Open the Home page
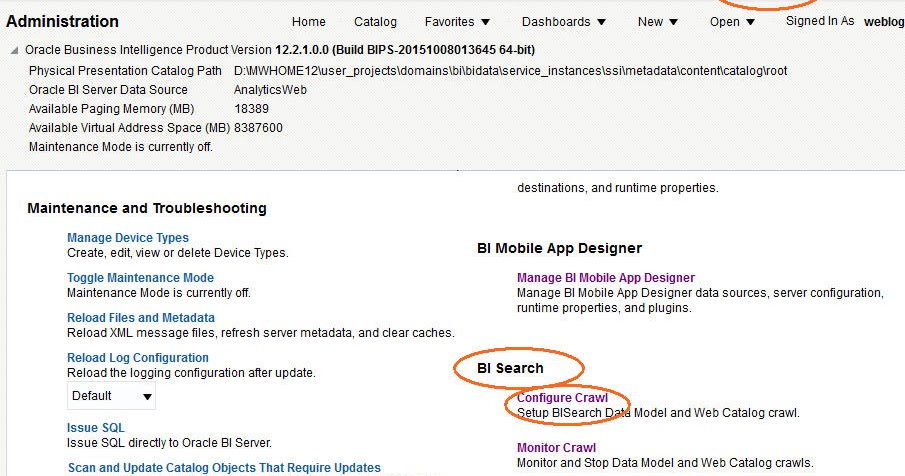The height and width of the screenshot is (476, 905). tap(308, 22)
